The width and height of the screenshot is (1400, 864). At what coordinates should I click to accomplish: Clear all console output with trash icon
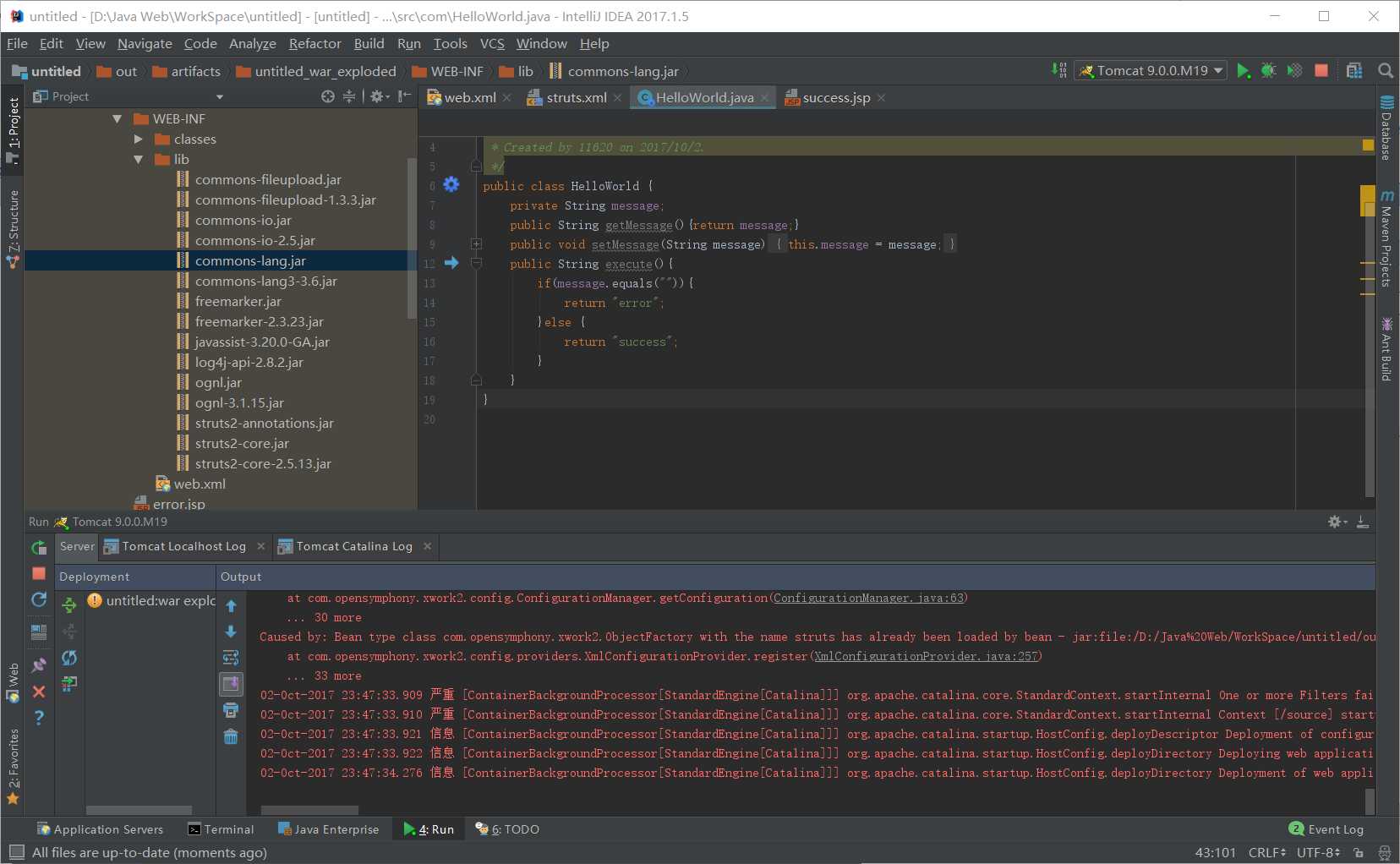[x=231, y=736]
